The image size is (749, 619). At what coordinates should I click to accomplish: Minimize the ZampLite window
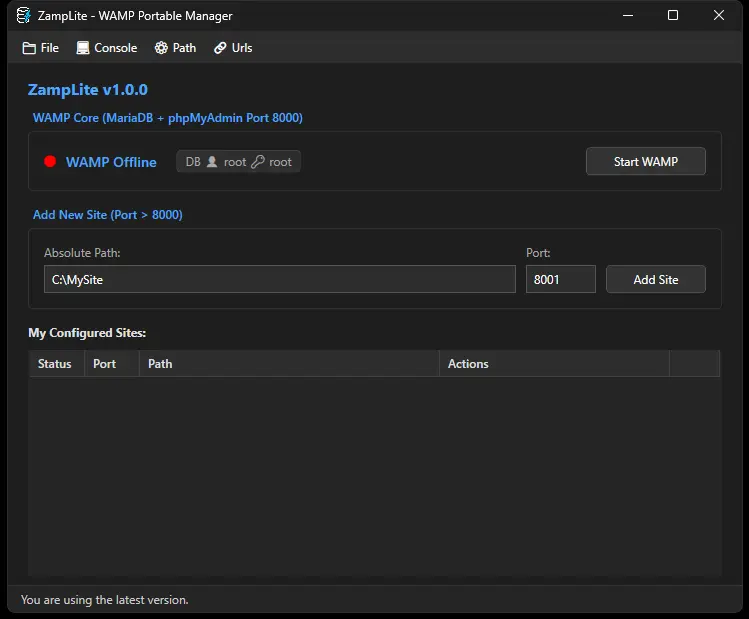coord(628,15)
